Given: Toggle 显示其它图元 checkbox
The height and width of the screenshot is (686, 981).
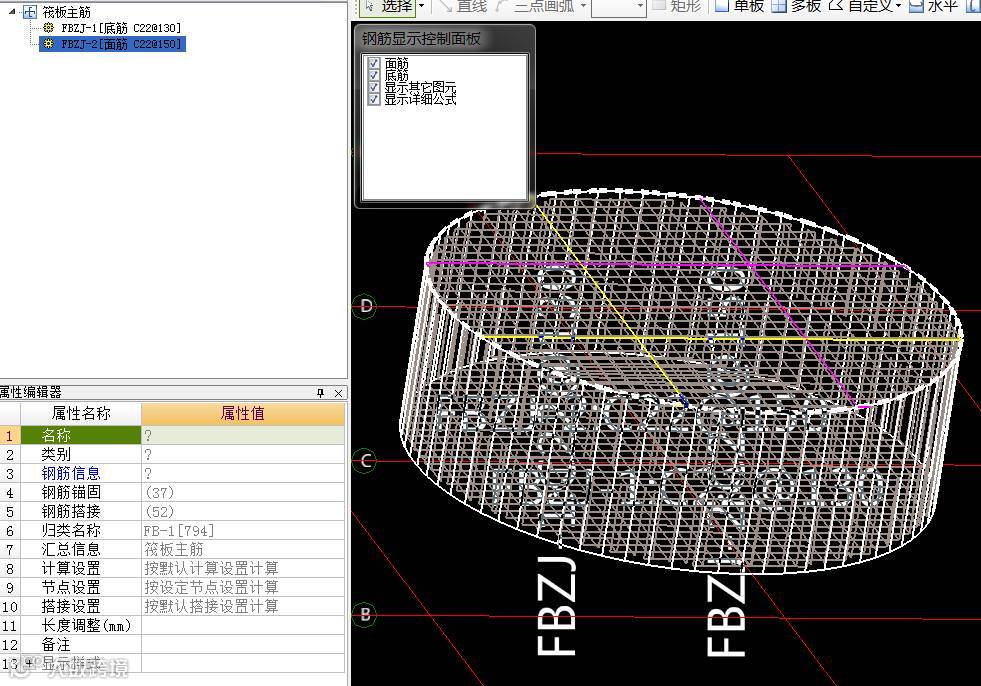Looking at the screenshot, I should 374,88.
